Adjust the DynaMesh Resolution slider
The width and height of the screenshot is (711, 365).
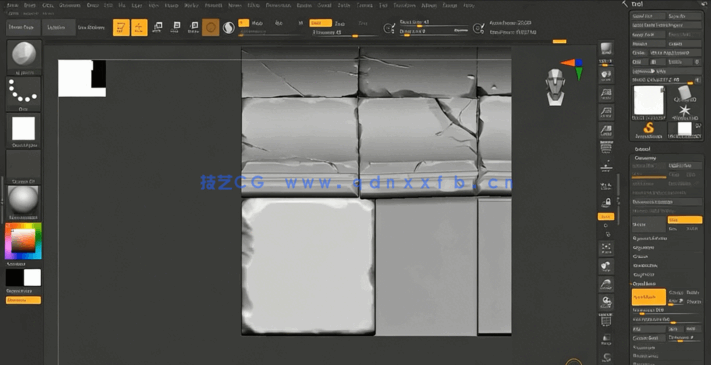667,312
